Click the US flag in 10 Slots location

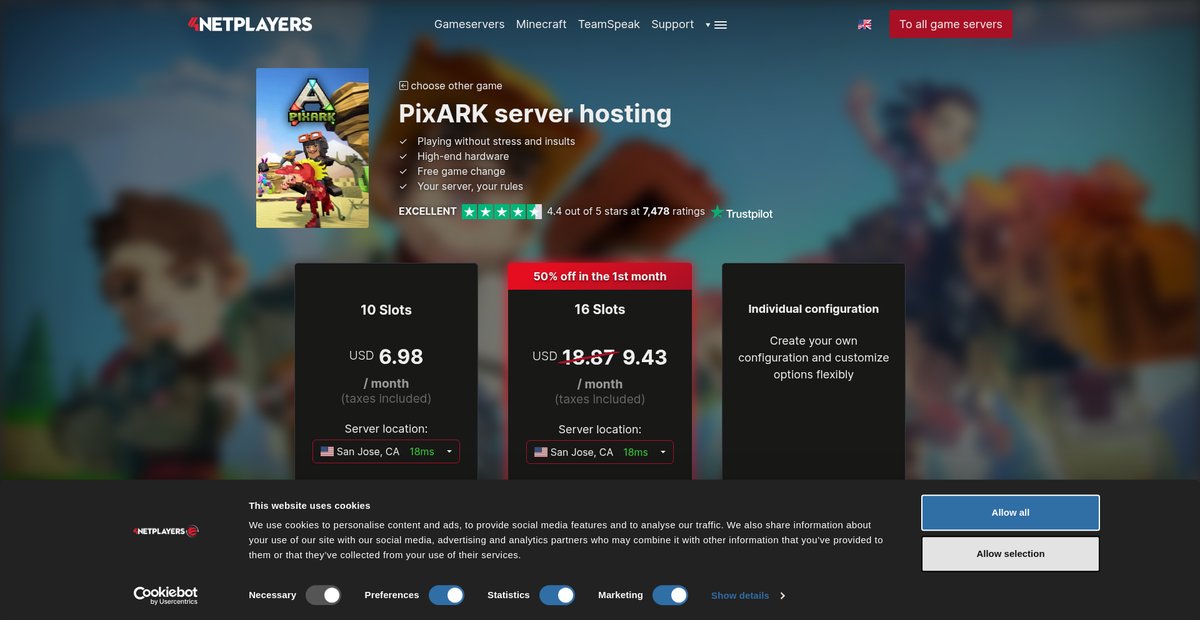(327, 452)
